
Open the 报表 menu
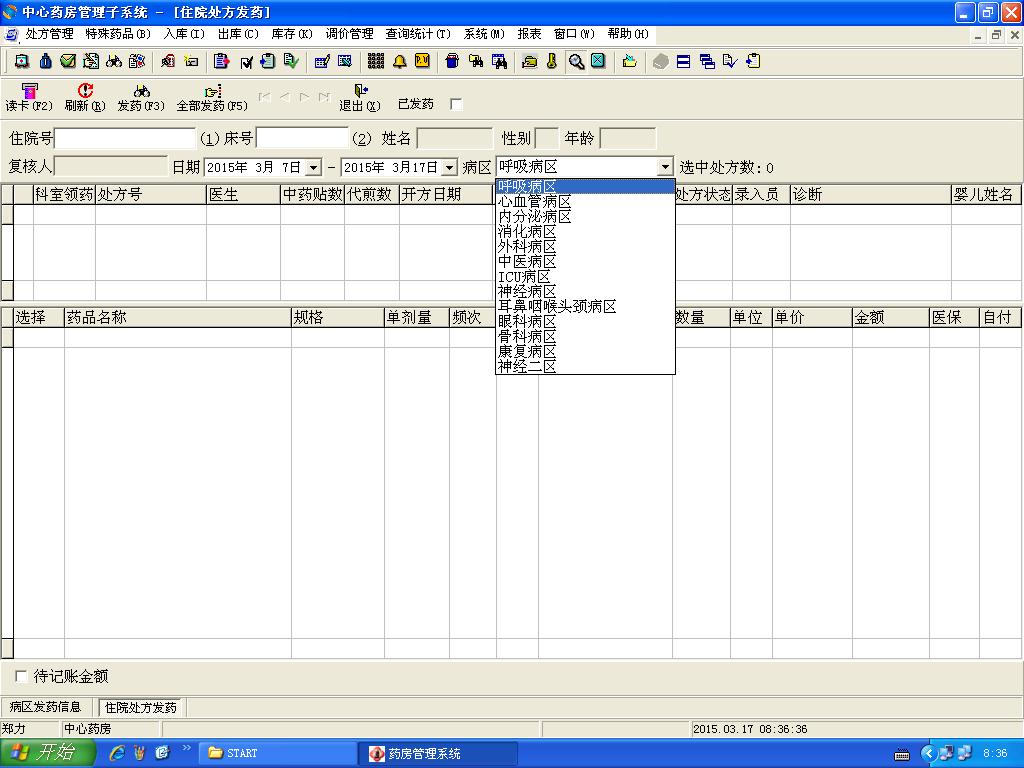point(530,34)
